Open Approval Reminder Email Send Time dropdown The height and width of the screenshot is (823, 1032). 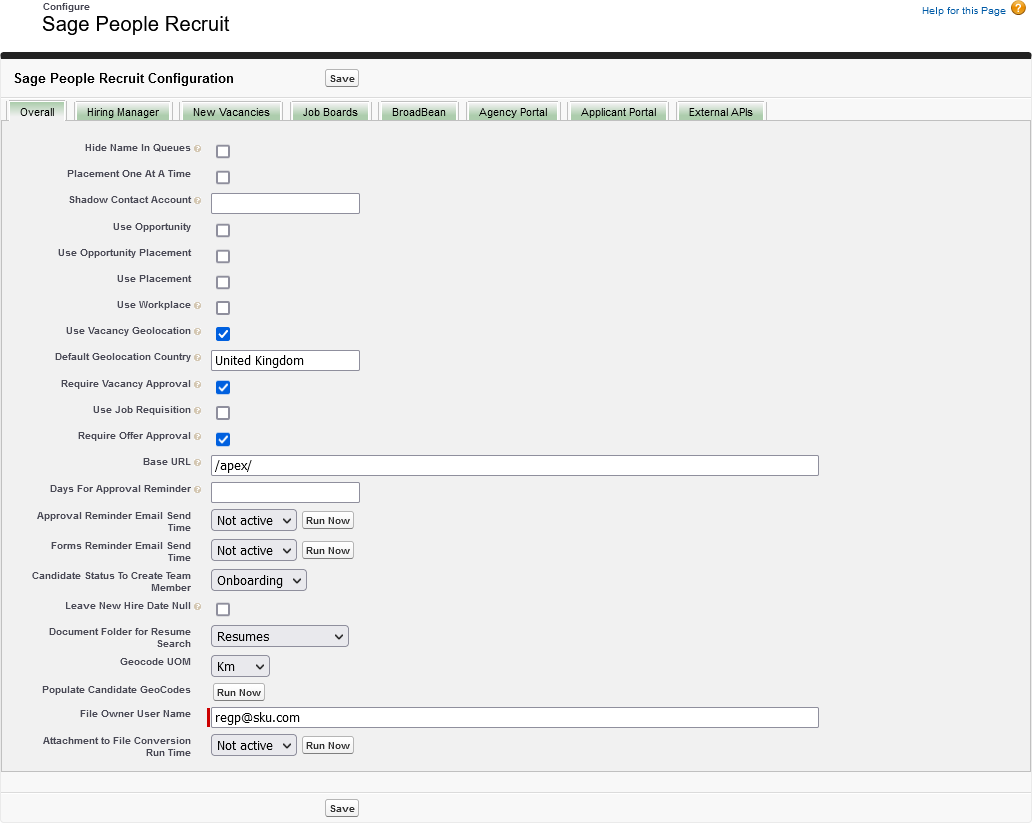pos(254,521)
